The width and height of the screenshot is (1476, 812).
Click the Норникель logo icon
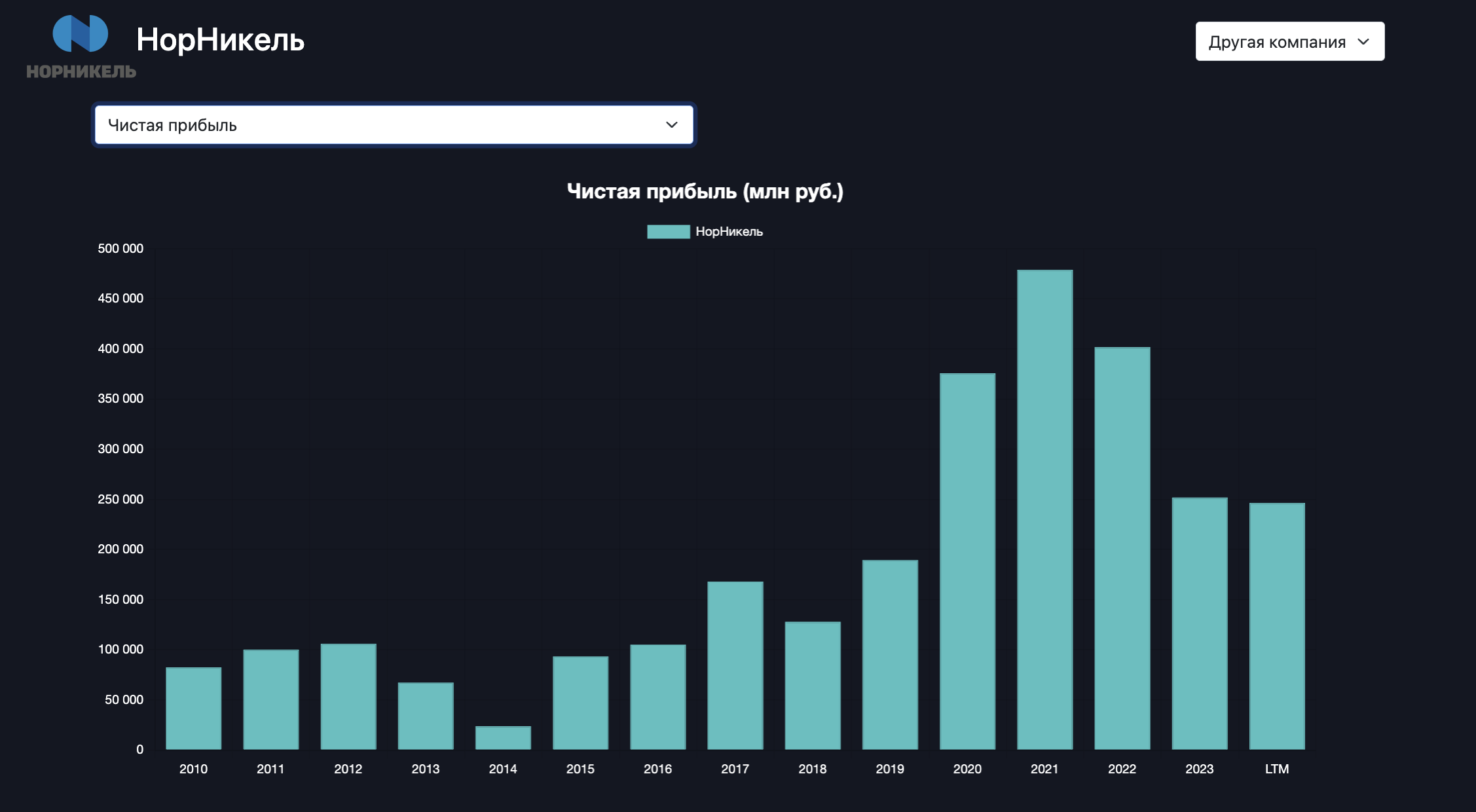click(81, 46)
